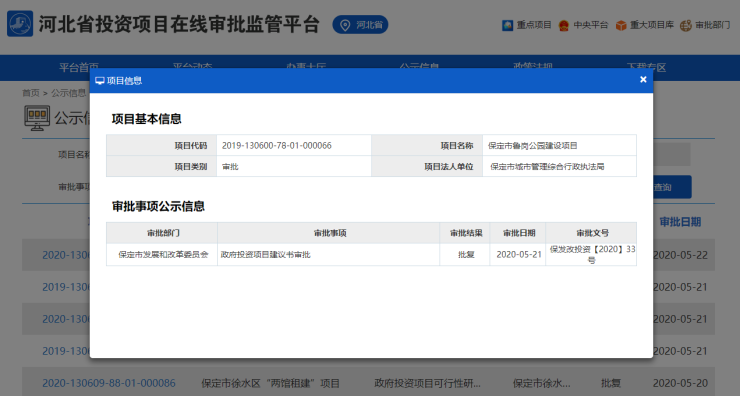Click 审批日期 header in background table
The image size is (740, 396).
click(680, 222)
